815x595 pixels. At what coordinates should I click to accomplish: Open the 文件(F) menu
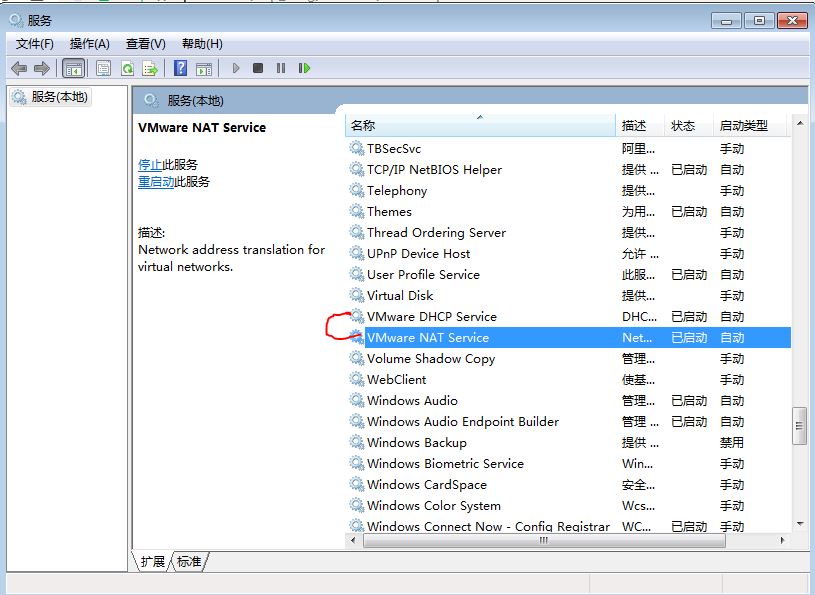pos(35,44)
